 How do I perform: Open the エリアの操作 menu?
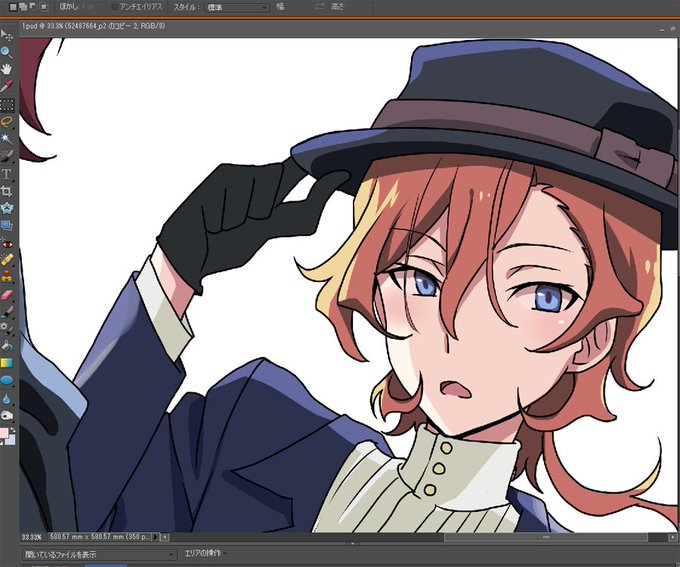(205, 553)
